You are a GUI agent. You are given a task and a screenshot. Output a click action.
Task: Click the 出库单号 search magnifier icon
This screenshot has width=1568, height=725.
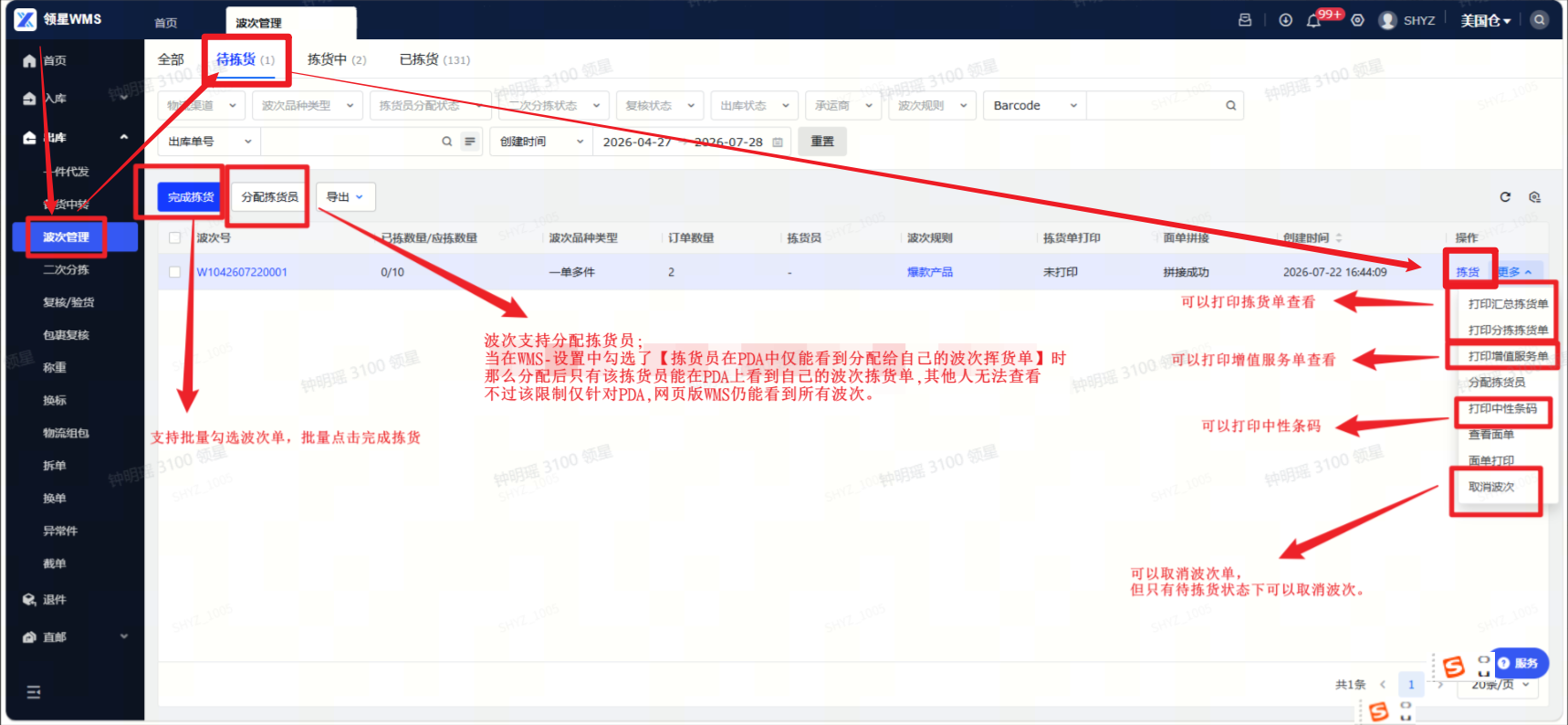click(446, 142)
